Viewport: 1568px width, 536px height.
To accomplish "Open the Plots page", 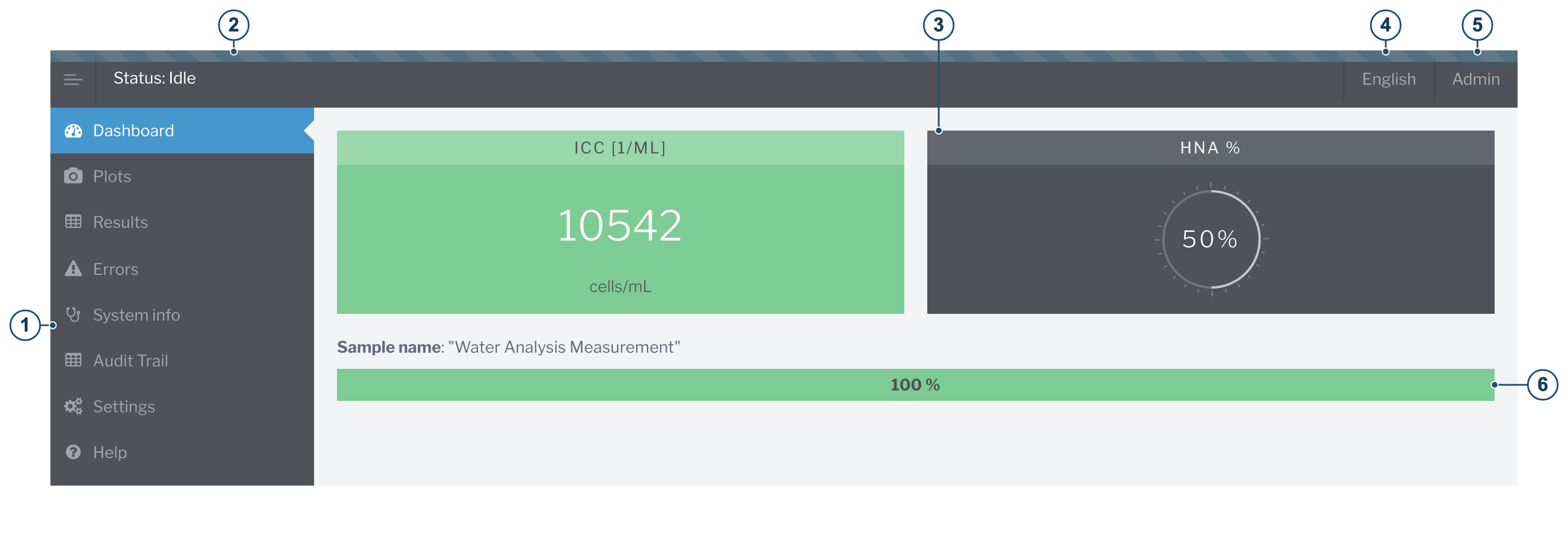I will pos(182,176).
